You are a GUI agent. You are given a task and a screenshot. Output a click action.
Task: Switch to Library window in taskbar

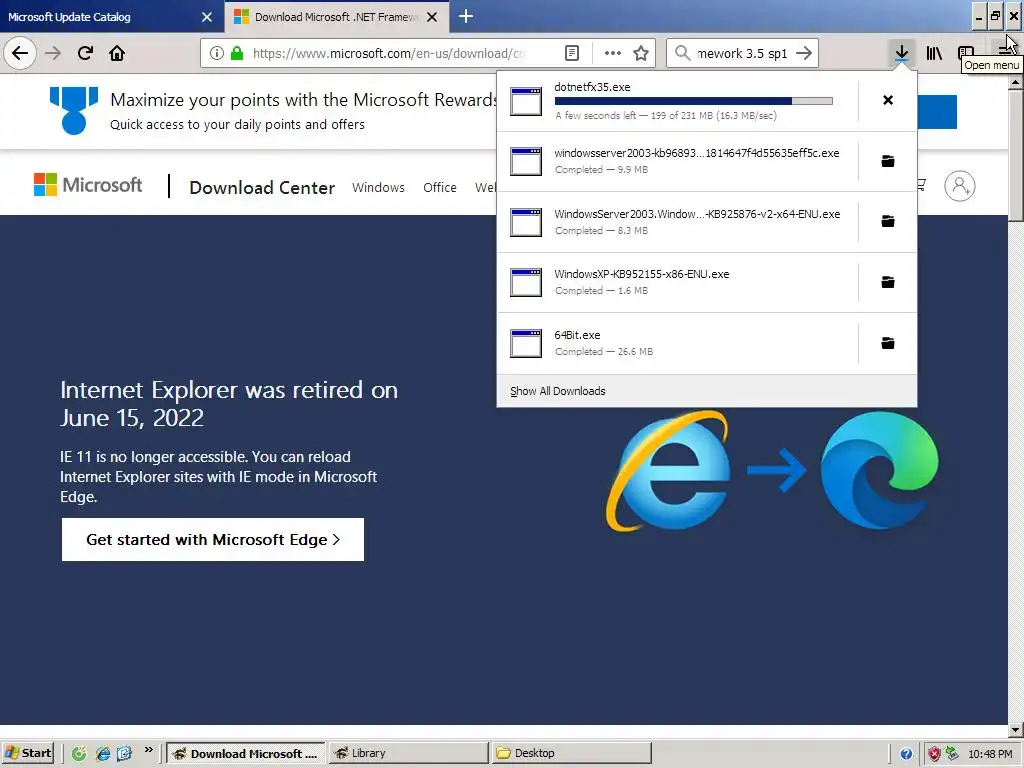point(409,753)
